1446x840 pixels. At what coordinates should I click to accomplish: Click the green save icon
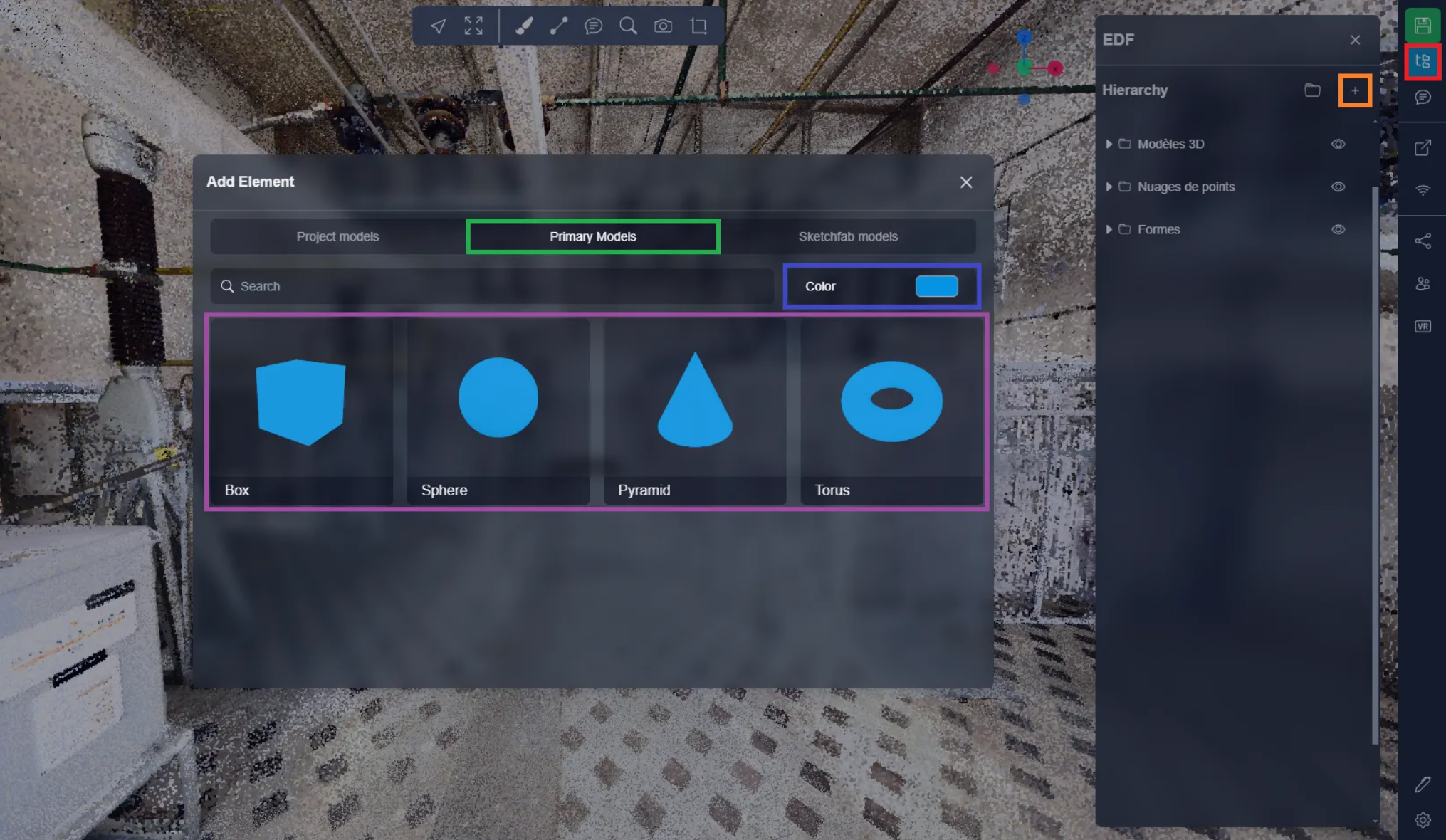(x=1423, y=26)
